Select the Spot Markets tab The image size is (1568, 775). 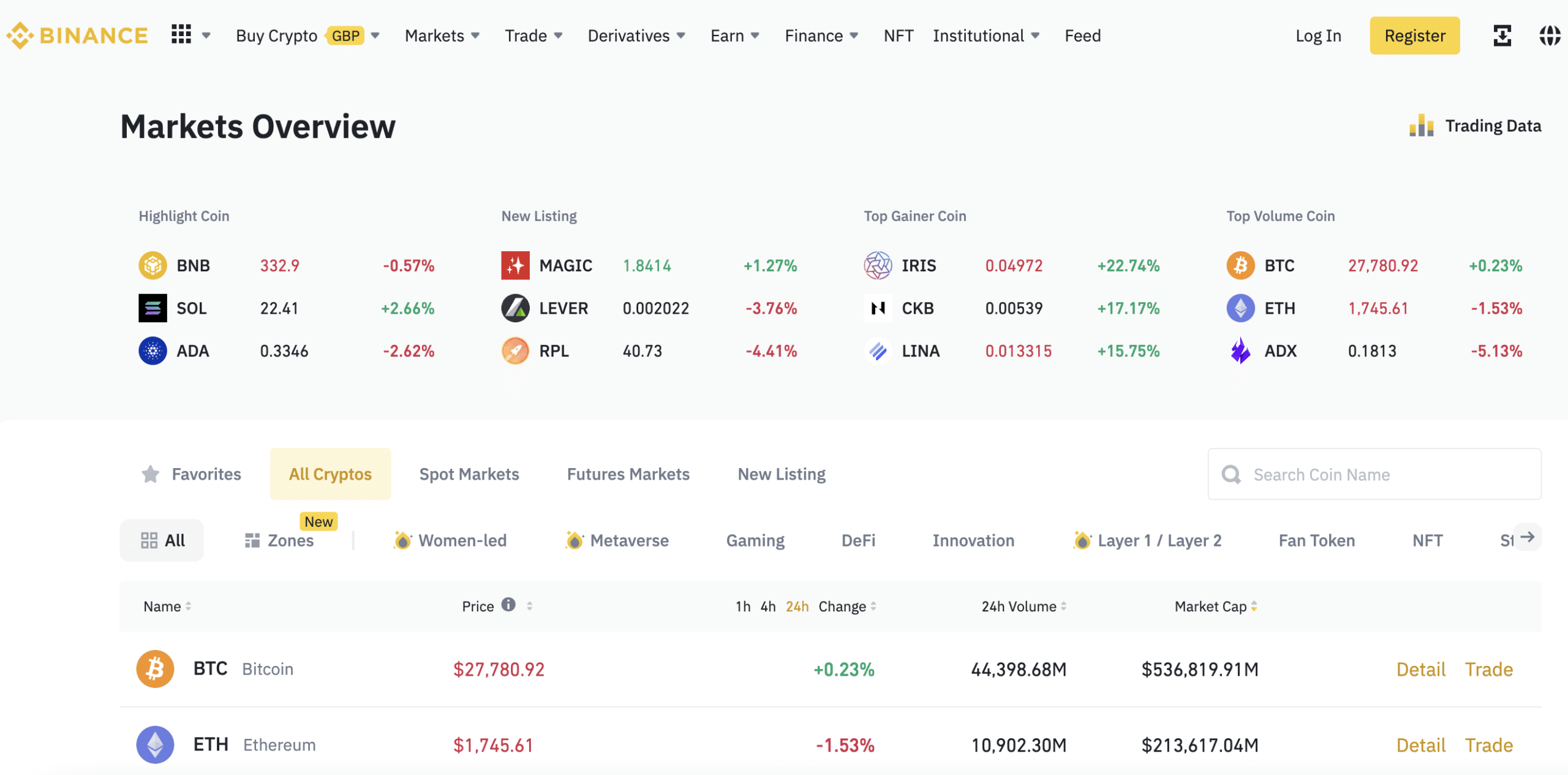pos(469,473)
